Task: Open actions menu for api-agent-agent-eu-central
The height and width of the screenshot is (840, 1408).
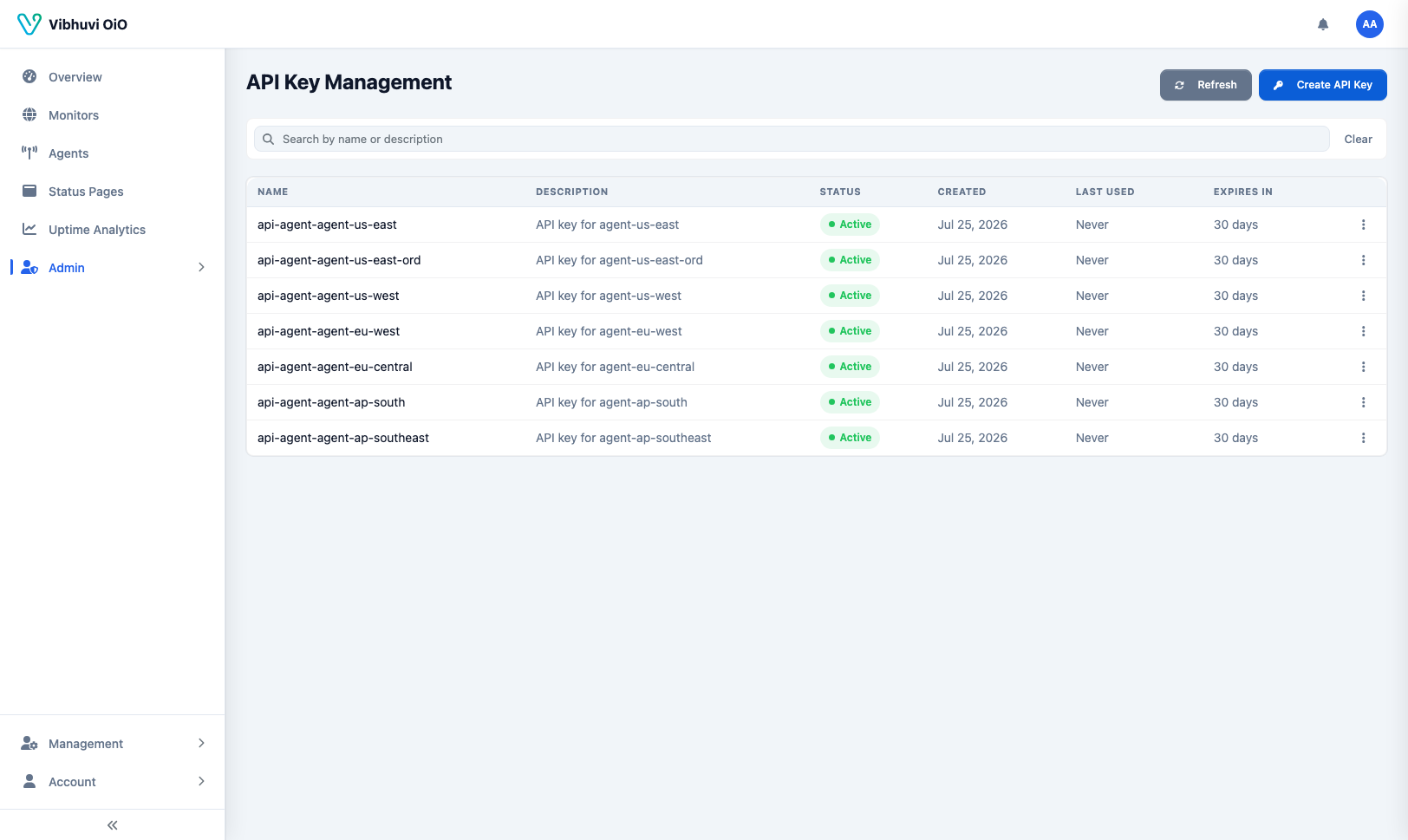Action: coord(1363,367)
